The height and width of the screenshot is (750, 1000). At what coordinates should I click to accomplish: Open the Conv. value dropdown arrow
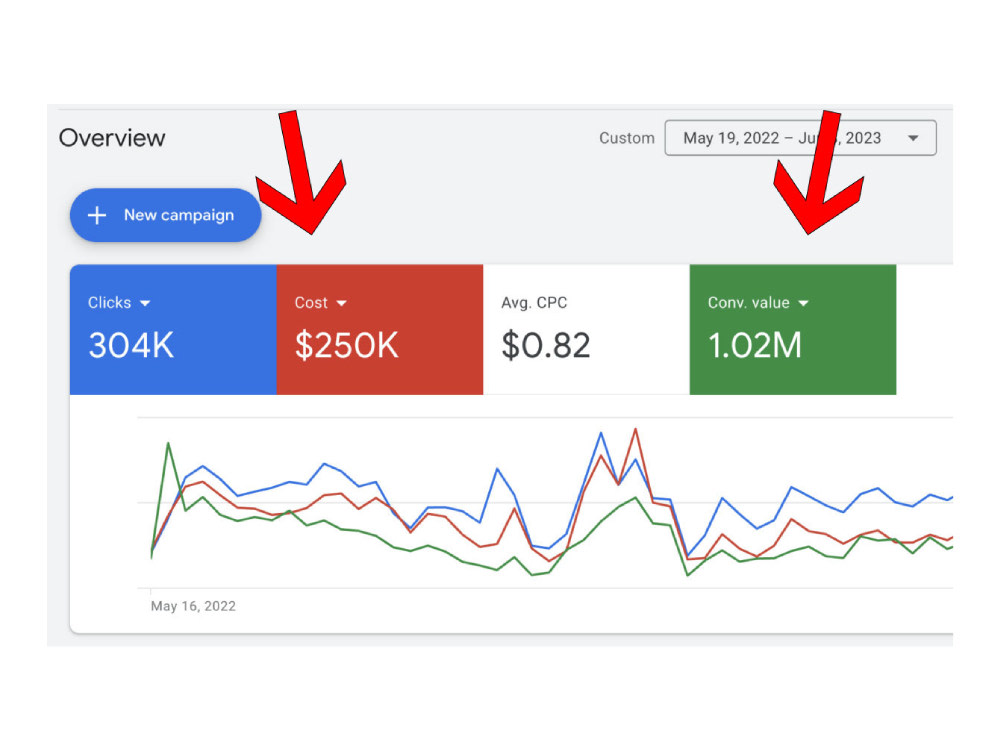coord(804,304)
